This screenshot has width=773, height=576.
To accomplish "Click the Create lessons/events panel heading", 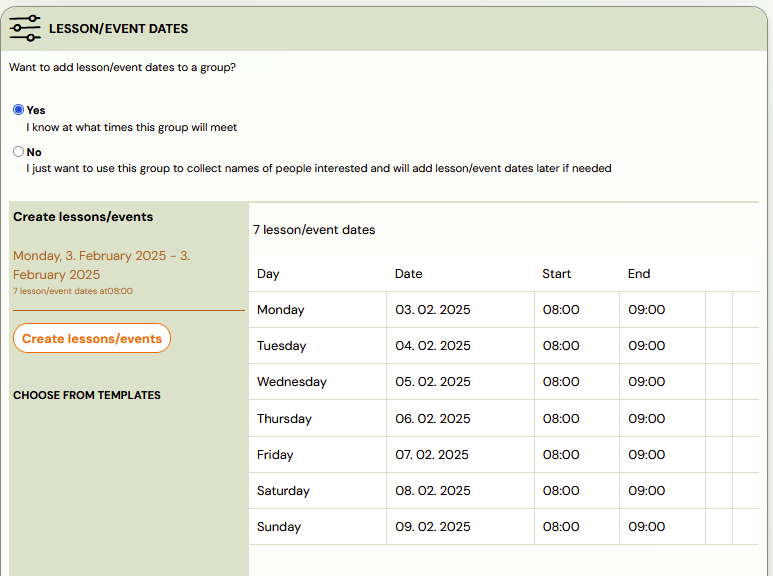I will (x=83, y=217).
